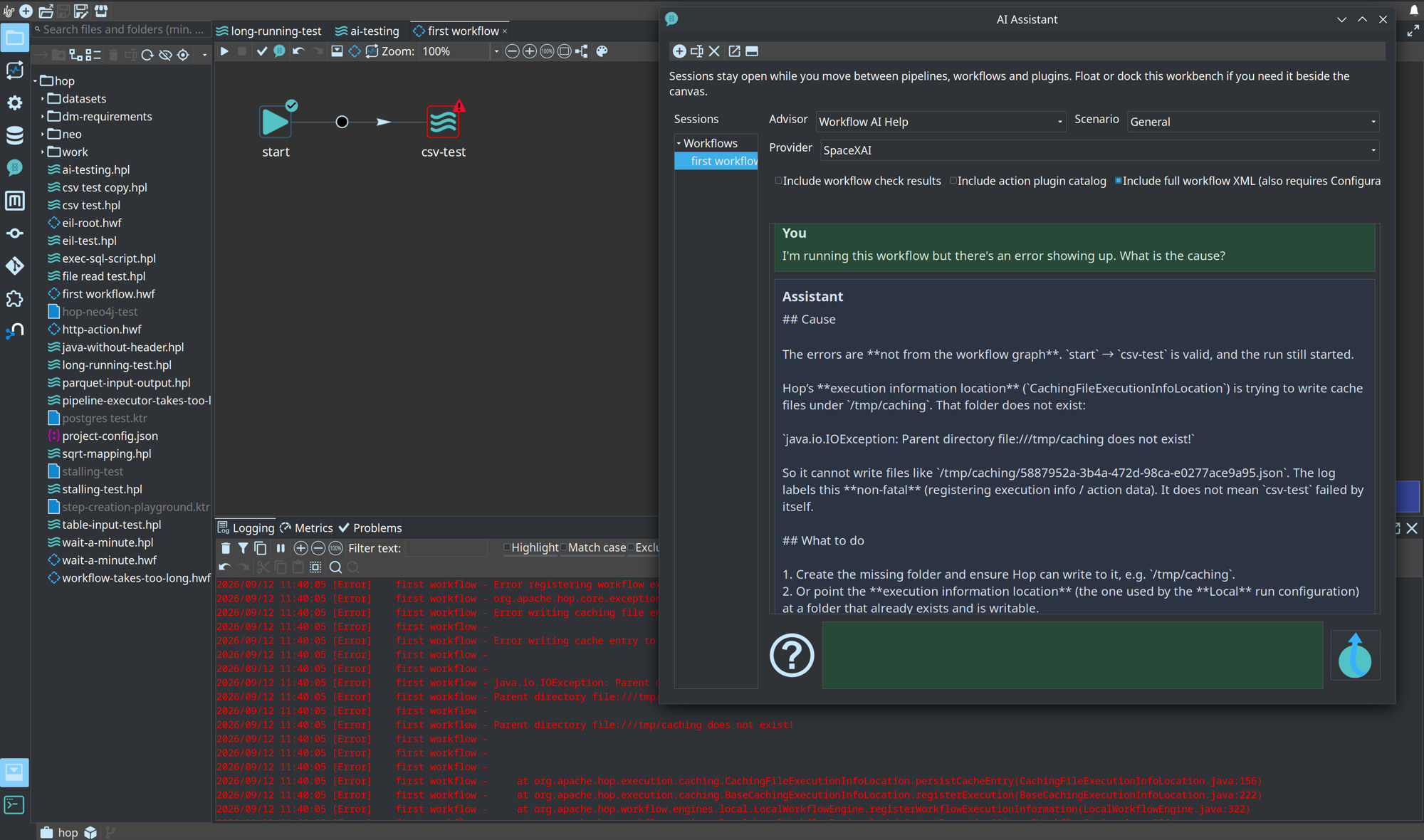Undo the last change on canvas toolbar
The width and height of the screenshot is (1424, 840).
point(298,51)
